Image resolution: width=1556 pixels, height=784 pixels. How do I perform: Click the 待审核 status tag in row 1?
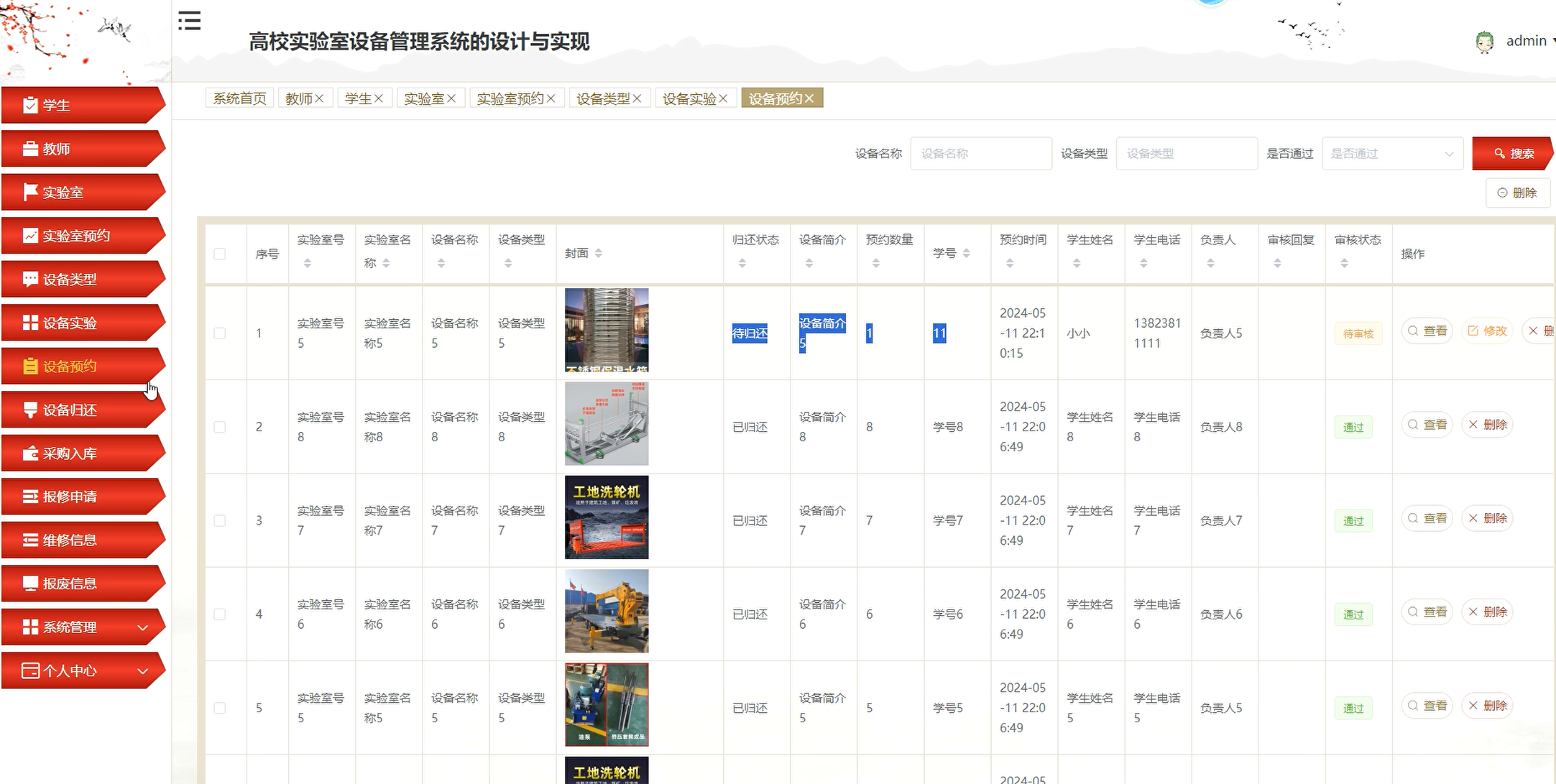1358,333
